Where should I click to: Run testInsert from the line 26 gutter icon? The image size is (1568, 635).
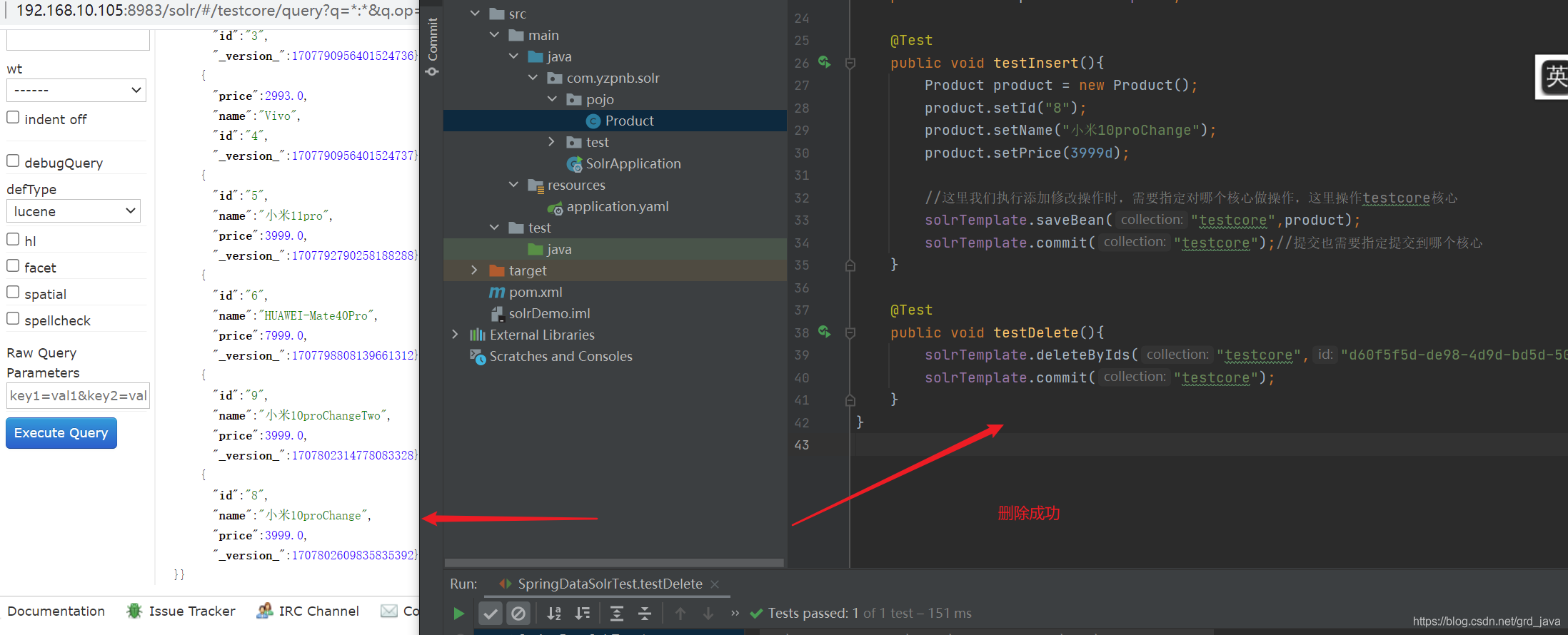point(824,63)
